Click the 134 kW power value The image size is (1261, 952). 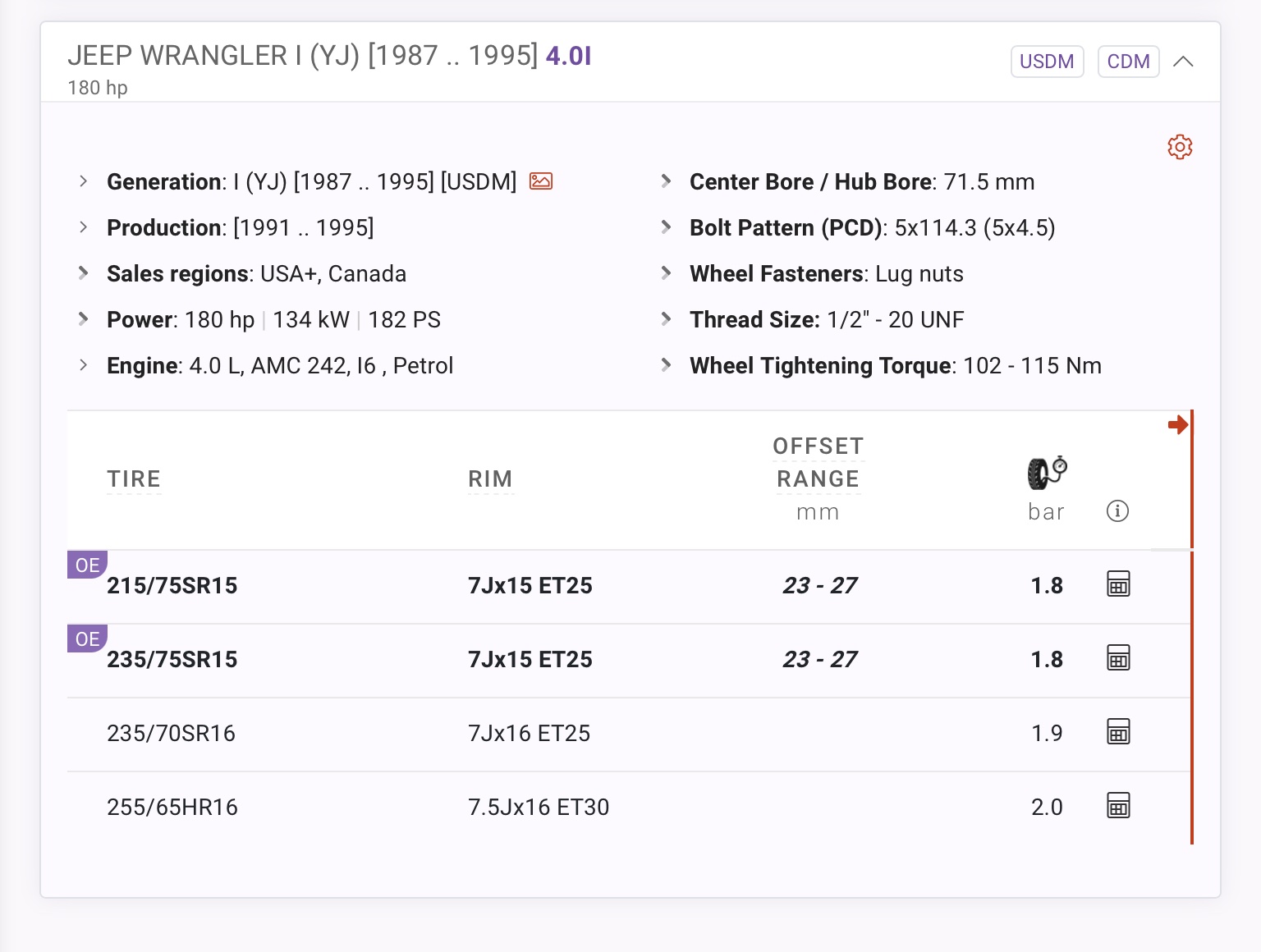click(311, 320)
